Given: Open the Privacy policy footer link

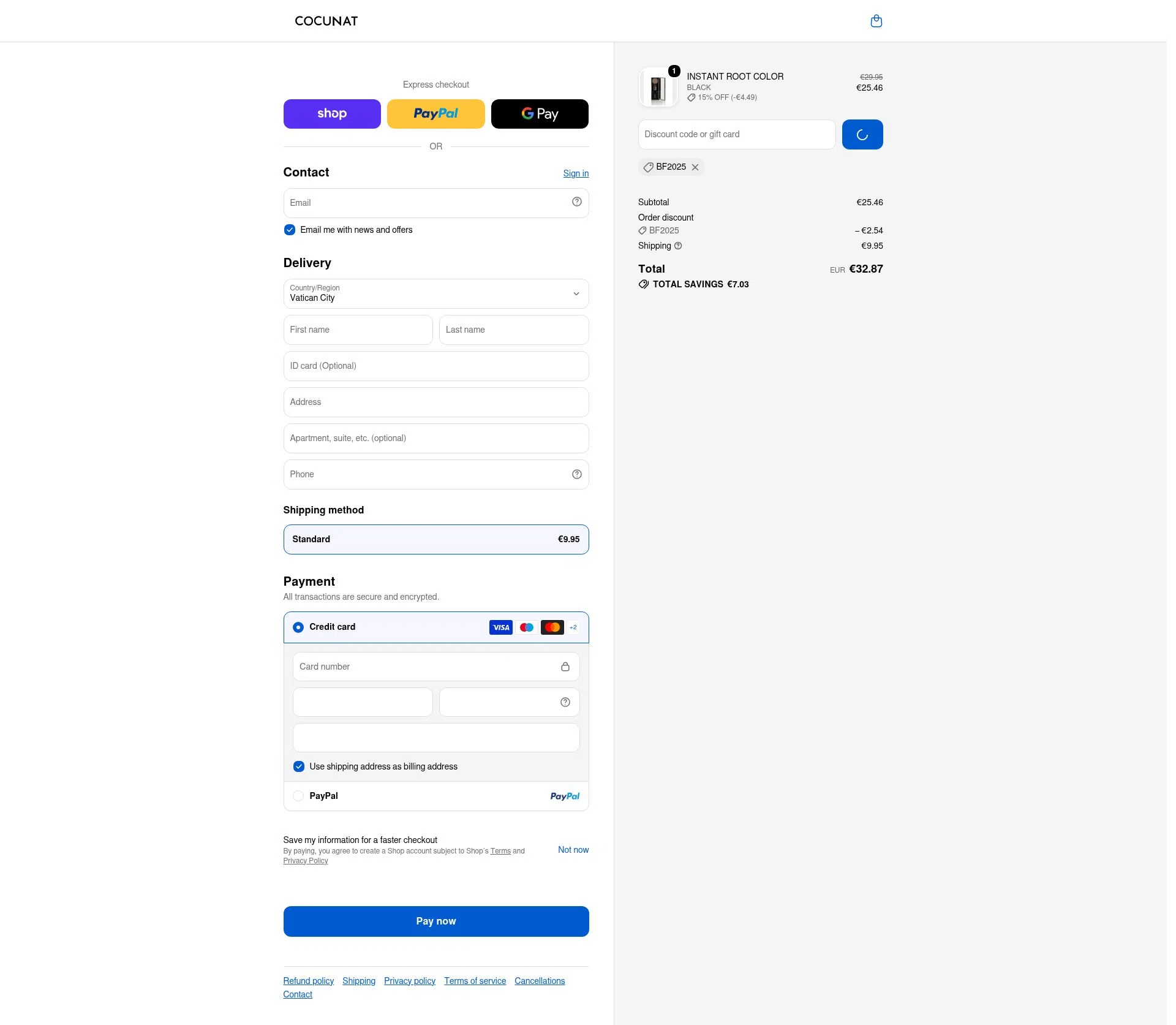Looking at the screenshot, I should coord(410,981).
